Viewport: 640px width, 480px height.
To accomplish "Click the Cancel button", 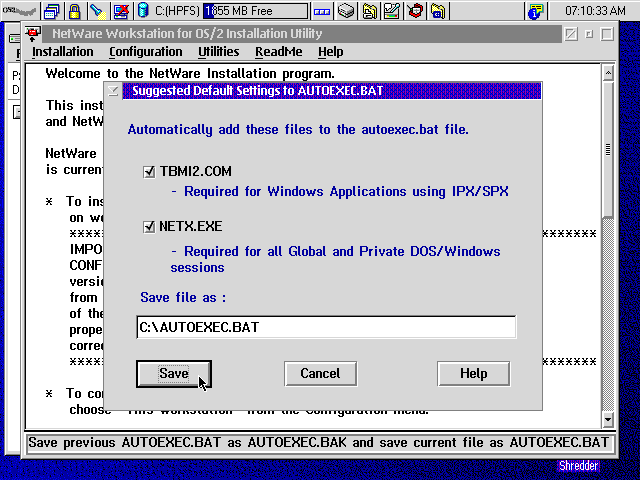I will [x=320, y=373].
